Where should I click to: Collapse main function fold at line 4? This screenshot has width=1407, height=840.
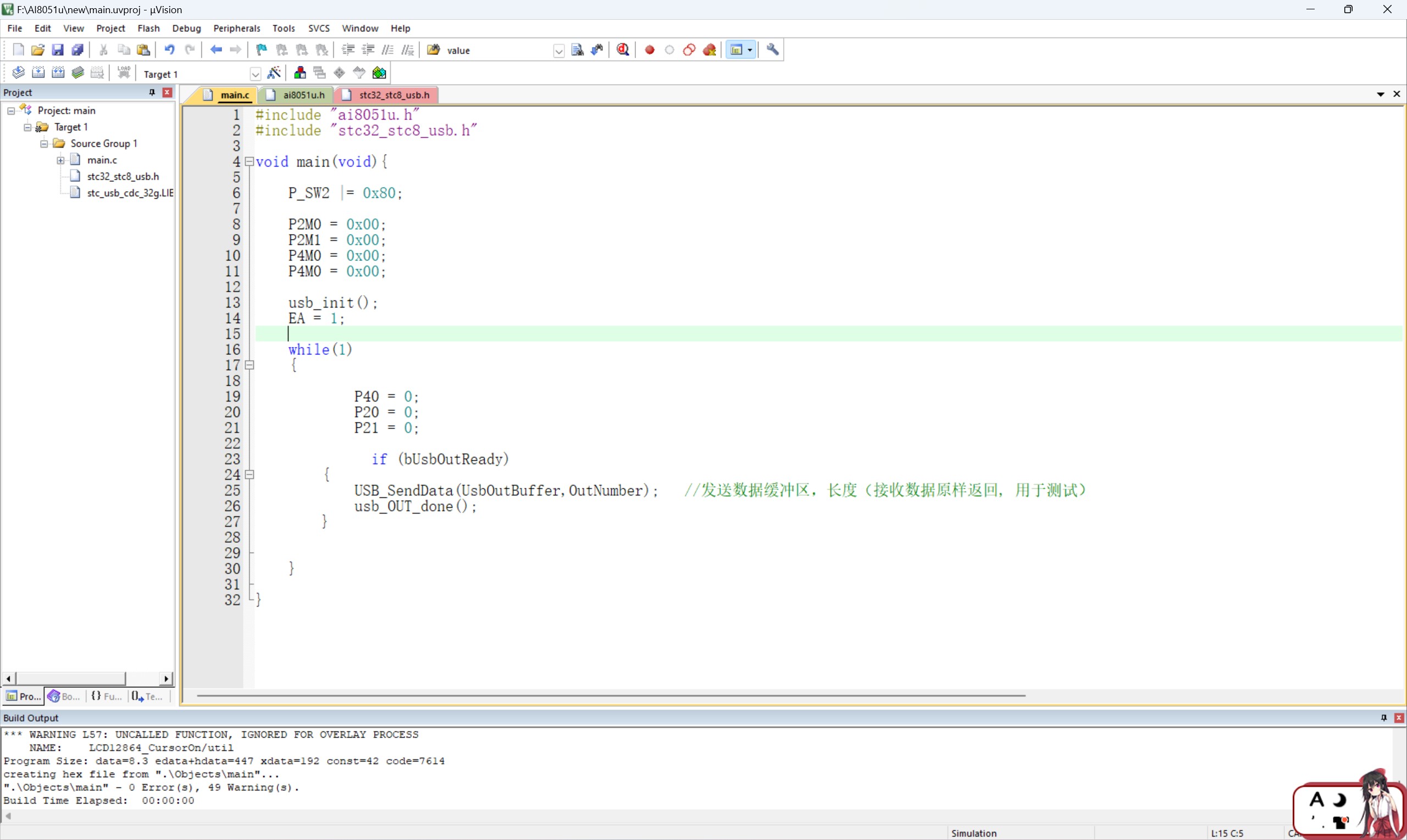(249, 162)
